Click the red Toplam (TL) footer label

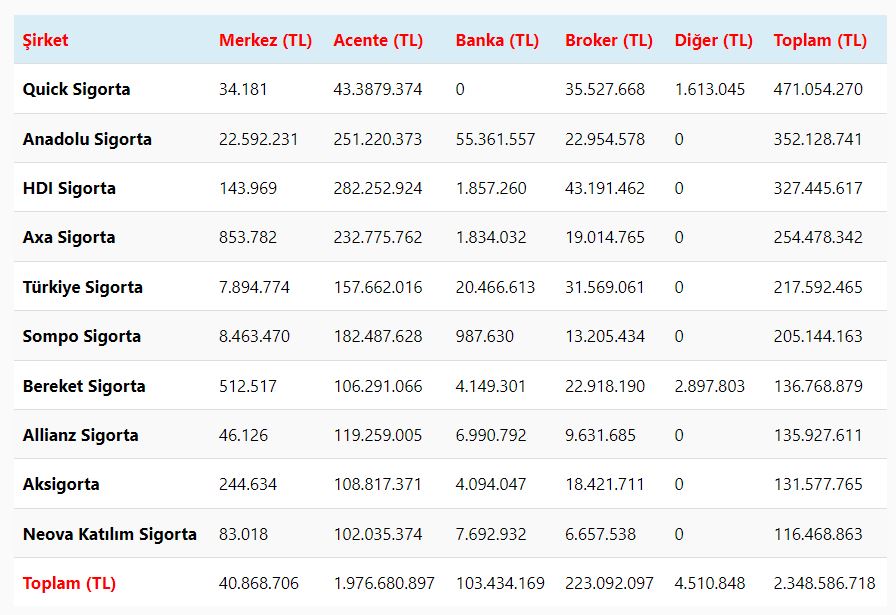[x=69, y=583]
